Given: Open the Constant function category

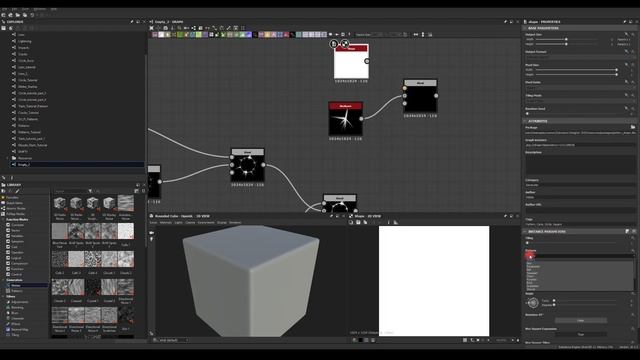Looking at the screenshot, I should (17, 225).
